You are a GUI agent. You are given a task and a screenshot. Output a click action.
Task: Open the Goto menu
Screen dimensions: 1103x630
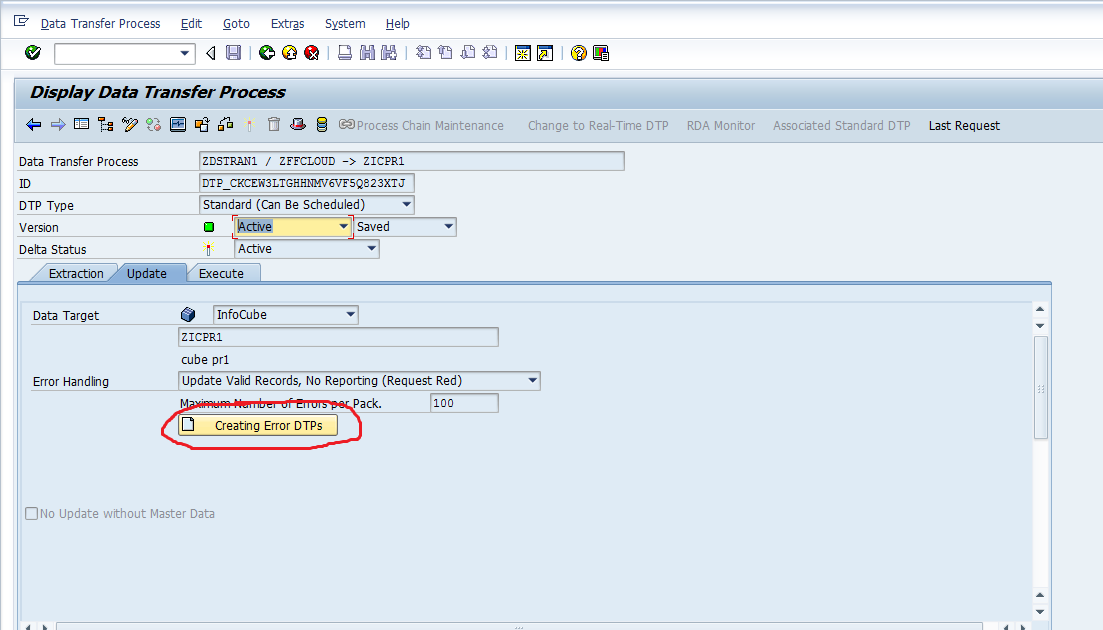(x=236, y=23)
